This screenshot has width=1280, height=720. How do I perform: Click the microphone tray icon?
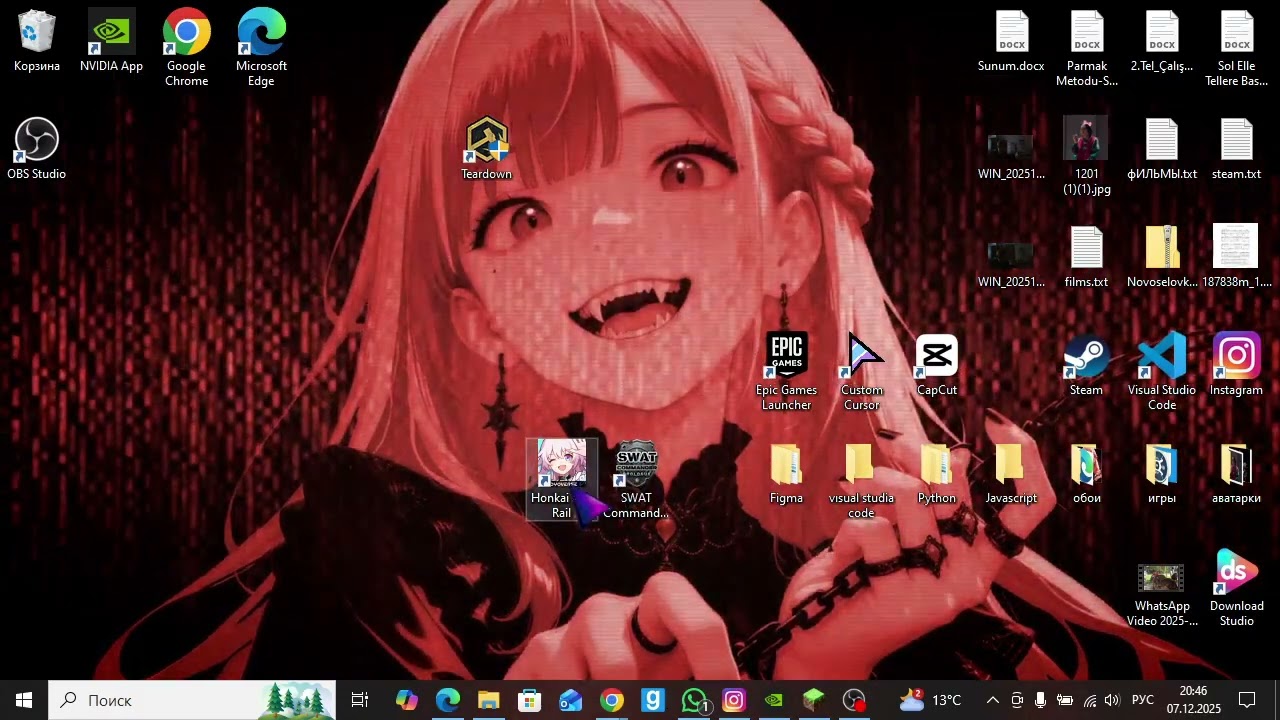point(1040,700)
